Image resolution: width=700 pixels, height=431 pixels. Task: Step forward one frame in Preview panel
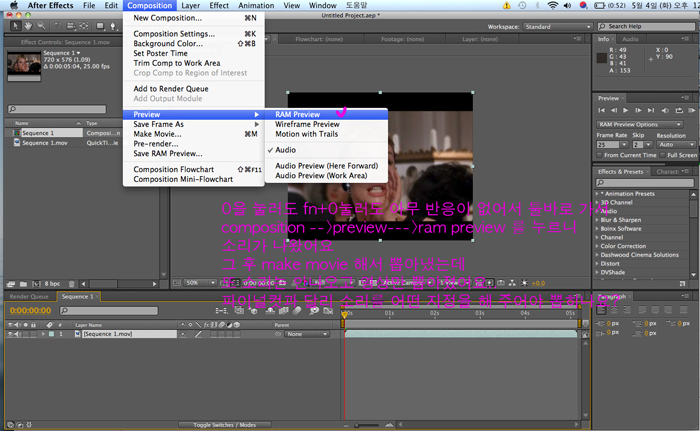tap(638, 110)
